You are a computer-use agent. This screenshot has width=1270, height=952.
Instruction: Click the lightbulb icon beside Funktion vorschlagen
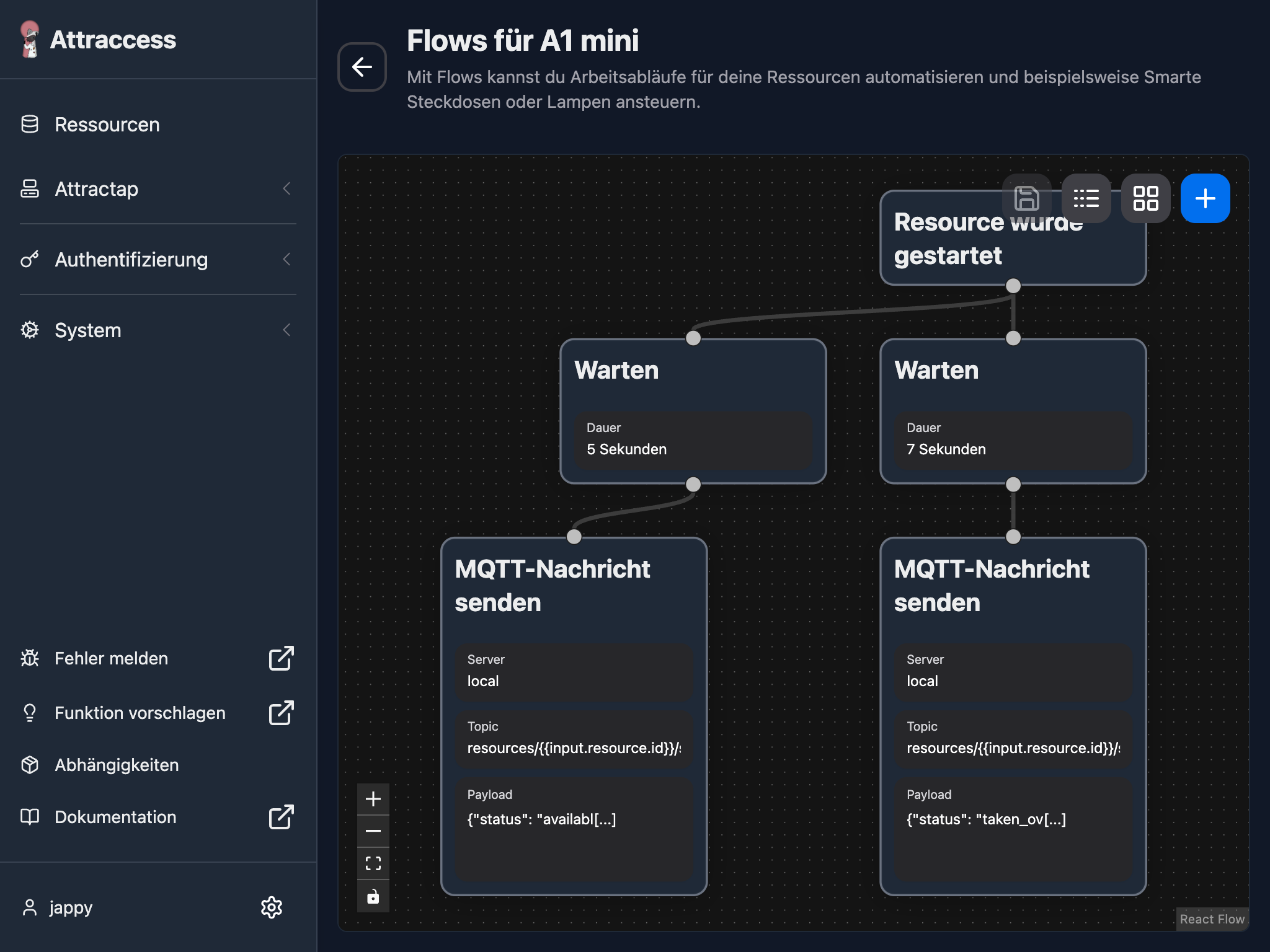[x=30, y=713]
